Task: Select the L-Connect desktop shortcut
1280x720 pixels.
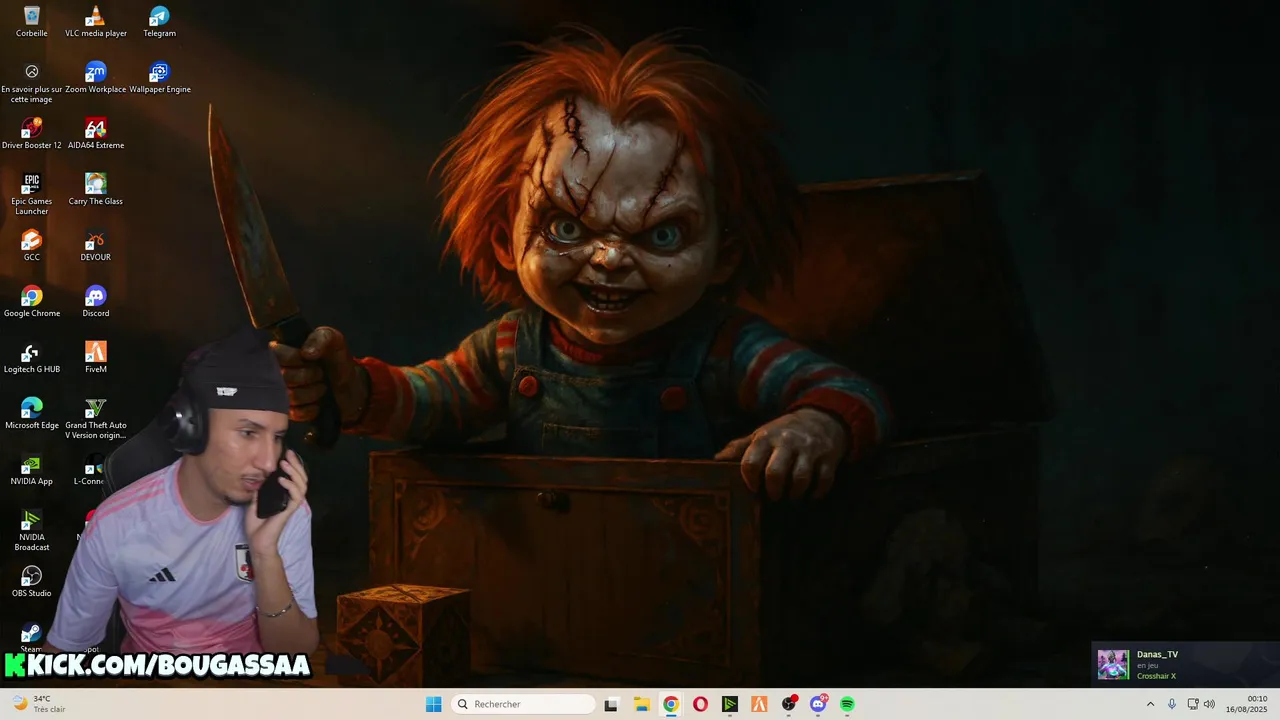Action: coord(90,470)
